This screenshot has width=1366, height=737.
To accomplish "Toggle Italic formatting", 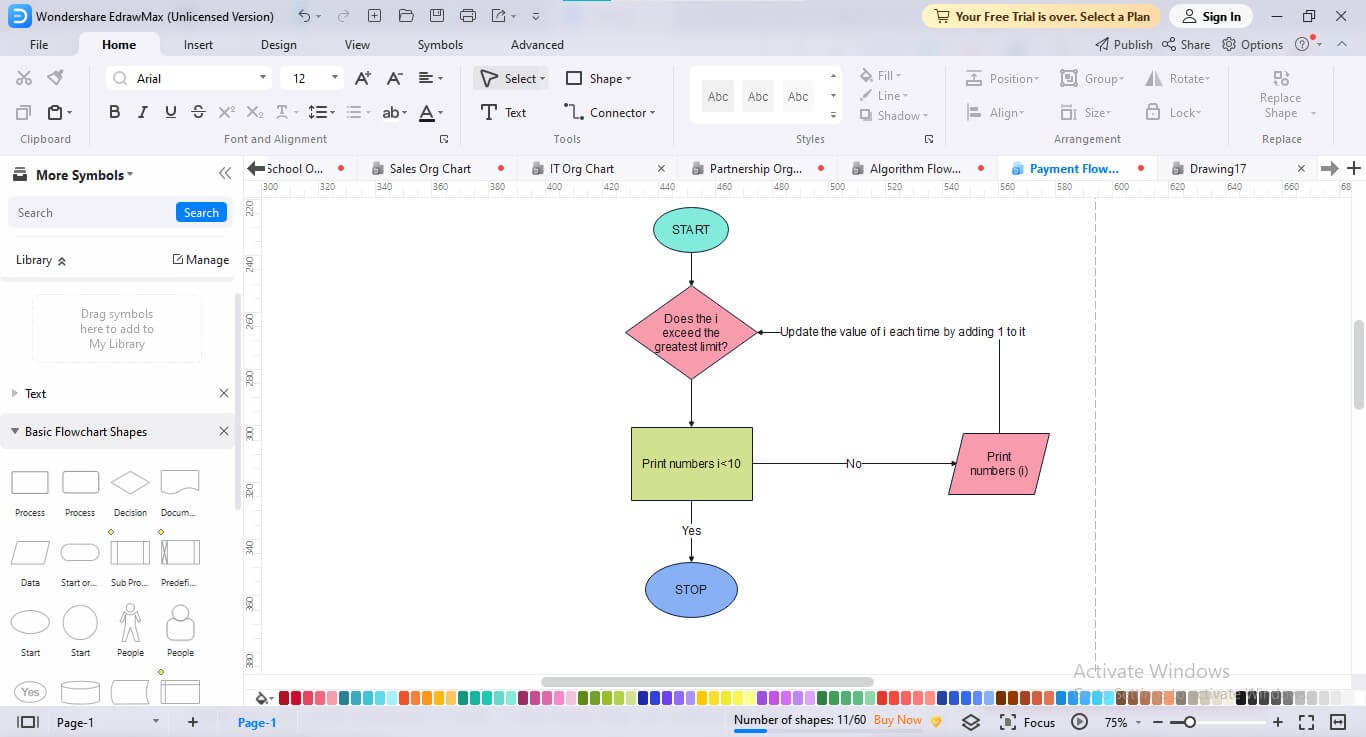I will coord(143,112).
